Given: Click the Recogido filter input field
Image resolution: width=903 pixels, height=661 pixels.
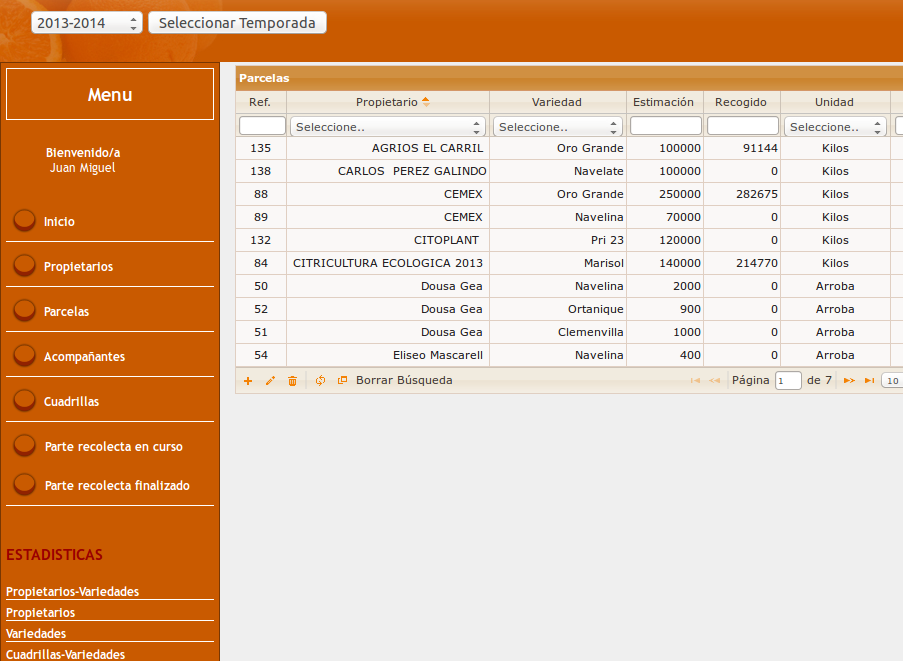Looking at the screenshot, I should (743, 126).
